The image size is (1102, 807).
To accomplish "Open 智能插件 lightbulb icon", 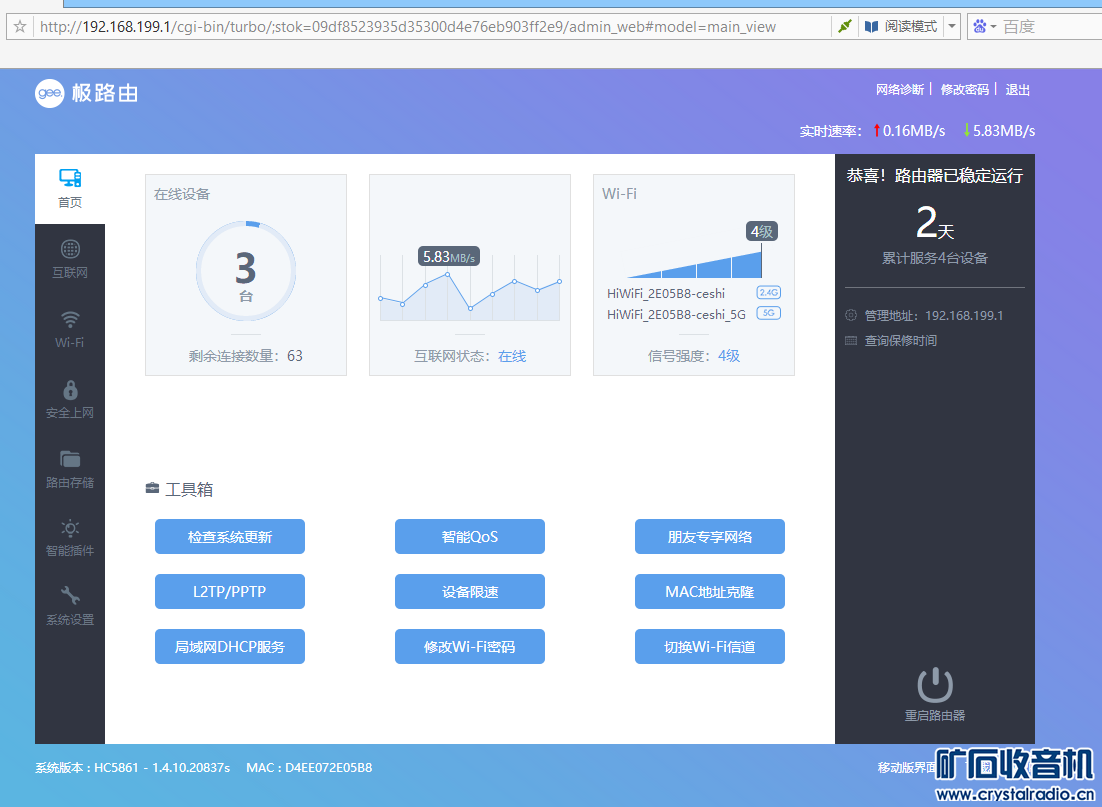I will click(x=70, y=529).
